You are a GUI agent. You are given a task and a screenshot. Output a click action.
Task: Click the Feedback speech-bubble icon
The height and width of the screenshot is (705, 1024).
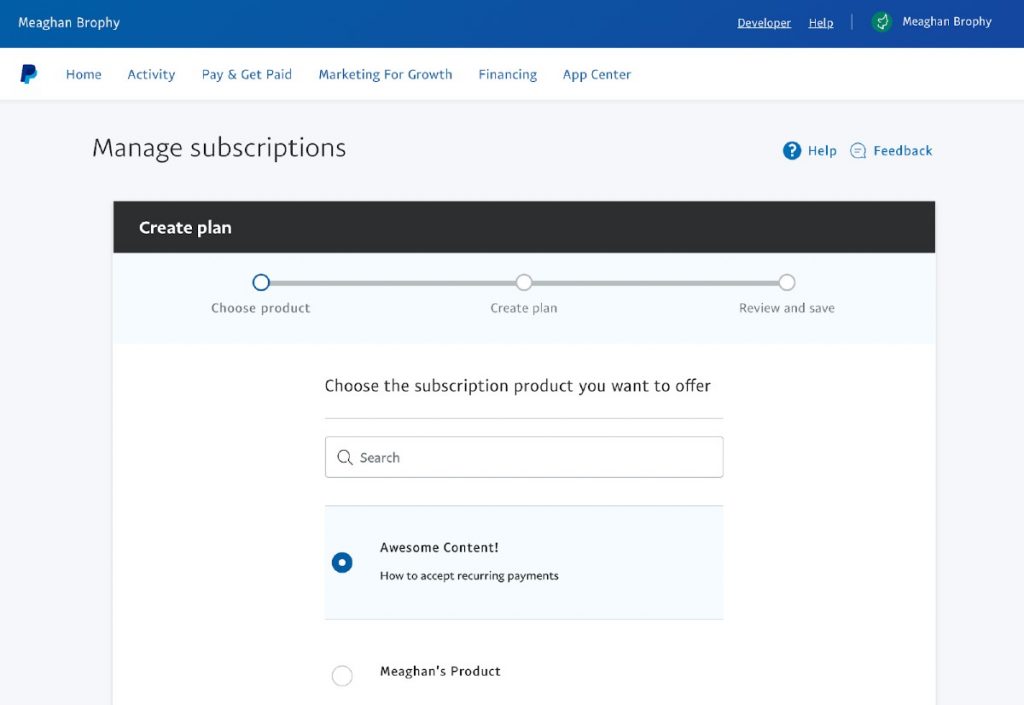(858, 150)
